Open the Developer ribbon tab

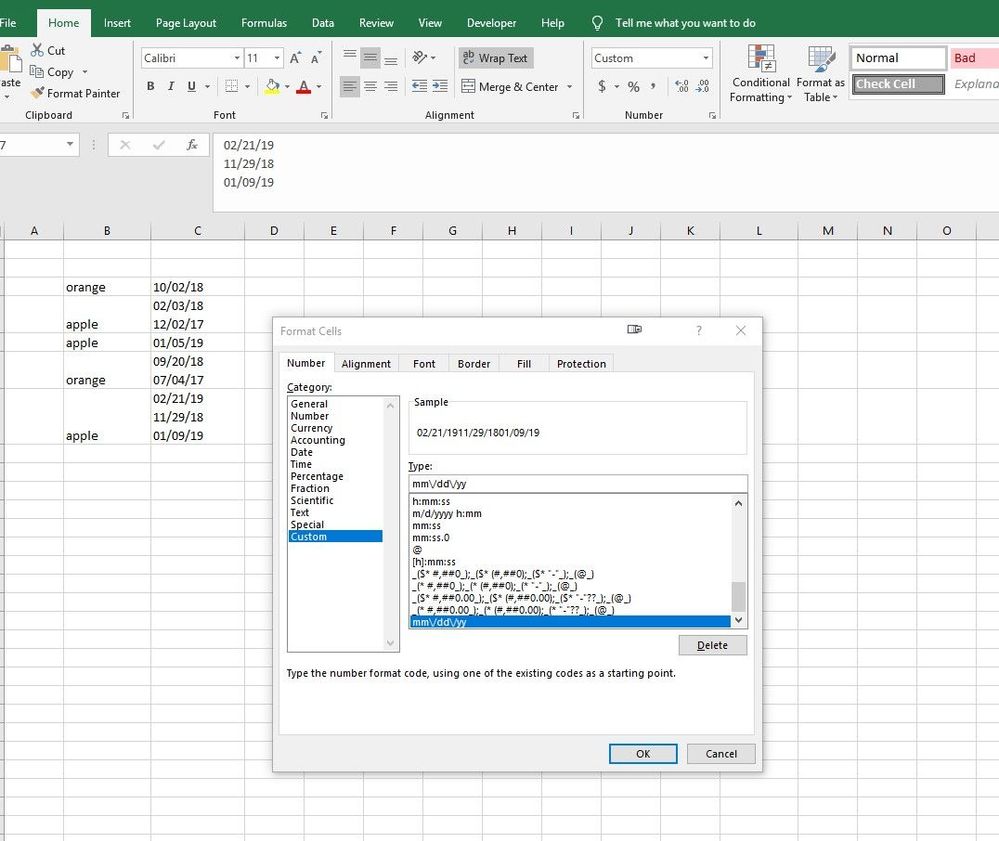tap(491, 22)
